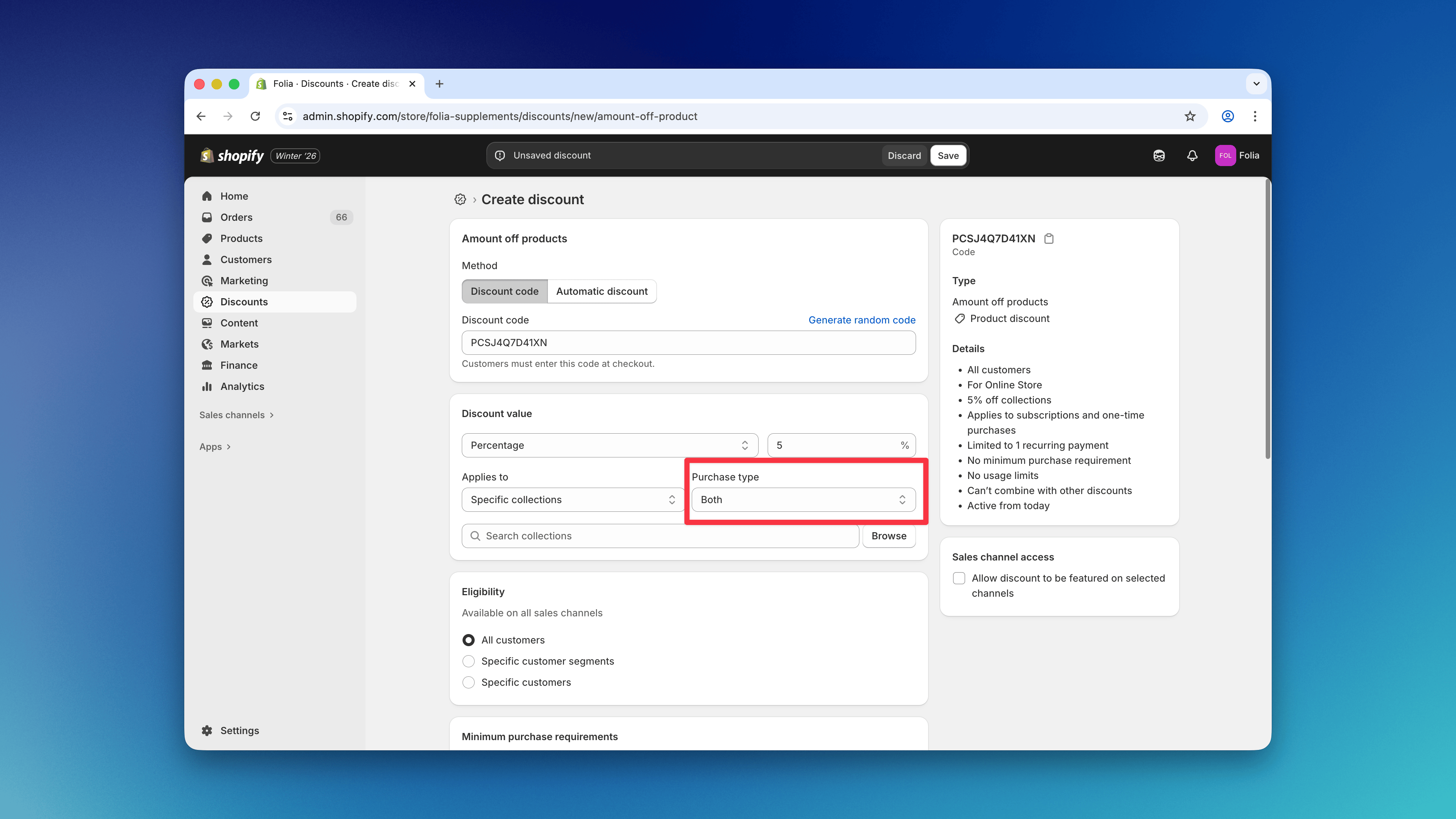The width and height of the screenshot is (1456, 819).
Task: Click the Orders count badge 66
Action: tap(341, 217)
